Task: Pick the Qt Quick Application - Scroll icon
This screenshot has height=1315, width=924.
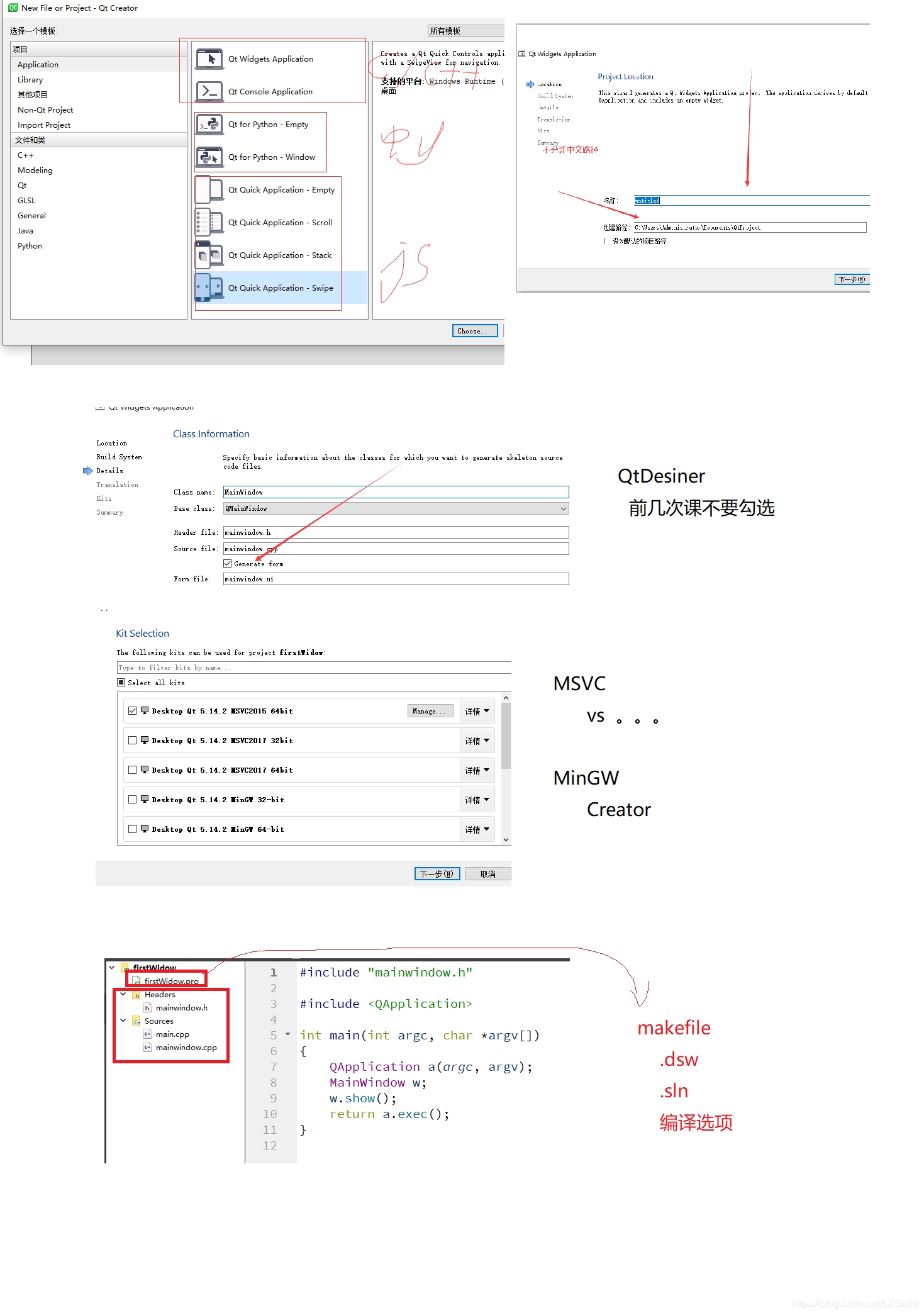Action: [x=209, y=223]
